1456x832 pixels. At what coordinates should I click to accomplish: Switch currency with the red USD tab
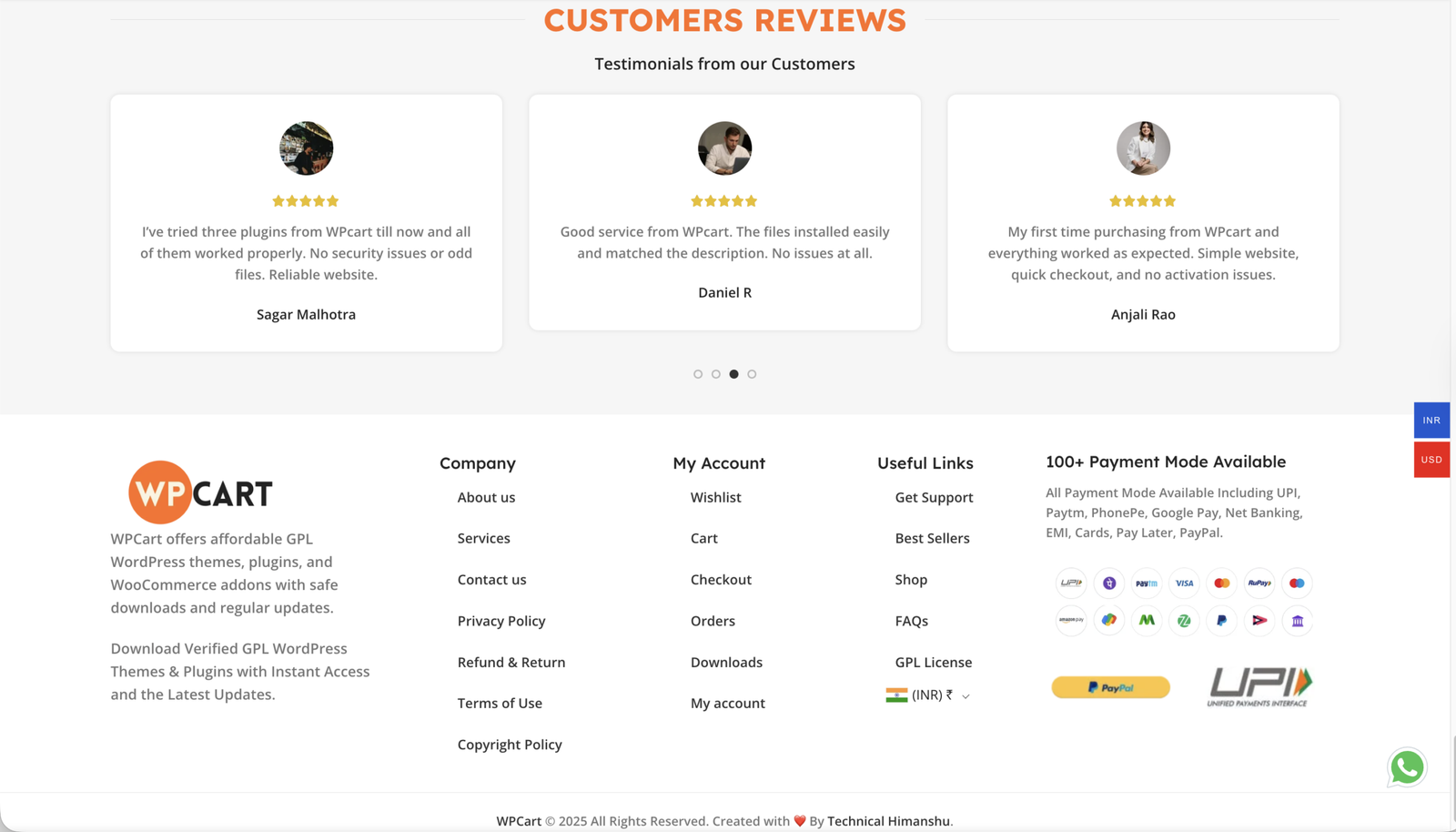1431,460
